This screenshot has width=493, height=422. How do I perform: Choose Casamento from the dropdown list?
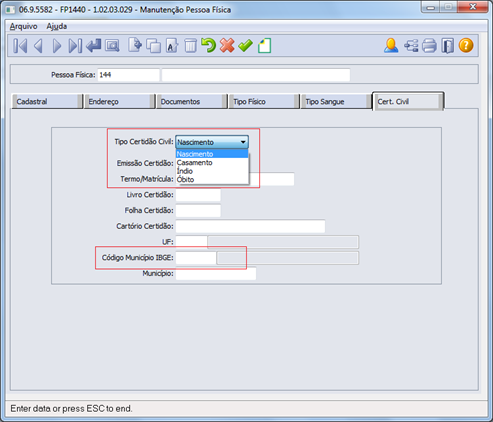tap(212, 163)
